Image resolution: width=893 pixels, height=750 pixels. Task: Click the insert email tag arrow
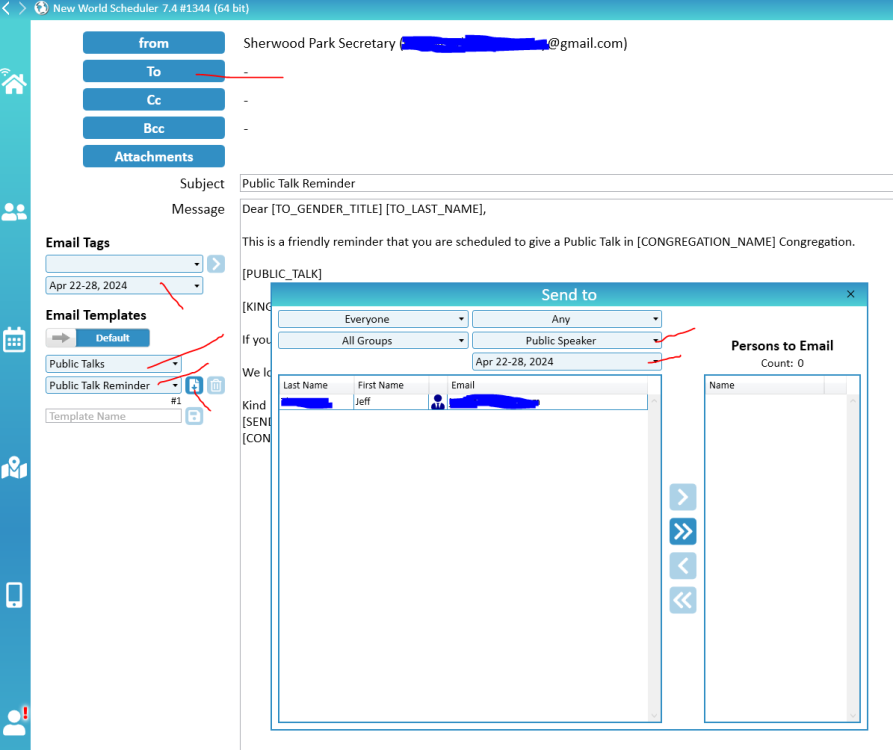pyautogui.click(x=216, y=264)
